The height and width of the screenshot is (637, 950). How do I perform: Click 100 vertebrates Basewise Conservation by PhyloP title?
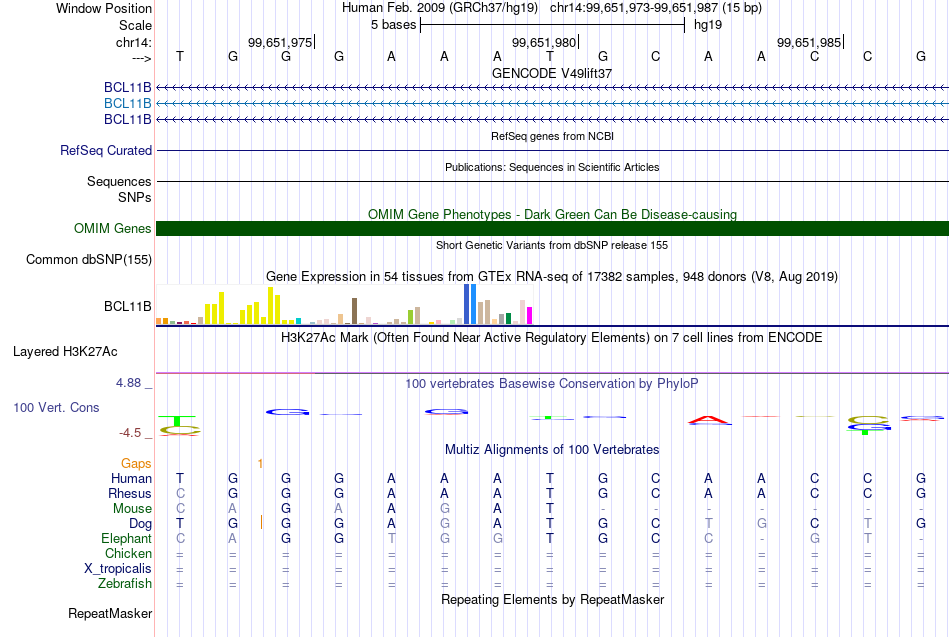[x=552, y=384]
